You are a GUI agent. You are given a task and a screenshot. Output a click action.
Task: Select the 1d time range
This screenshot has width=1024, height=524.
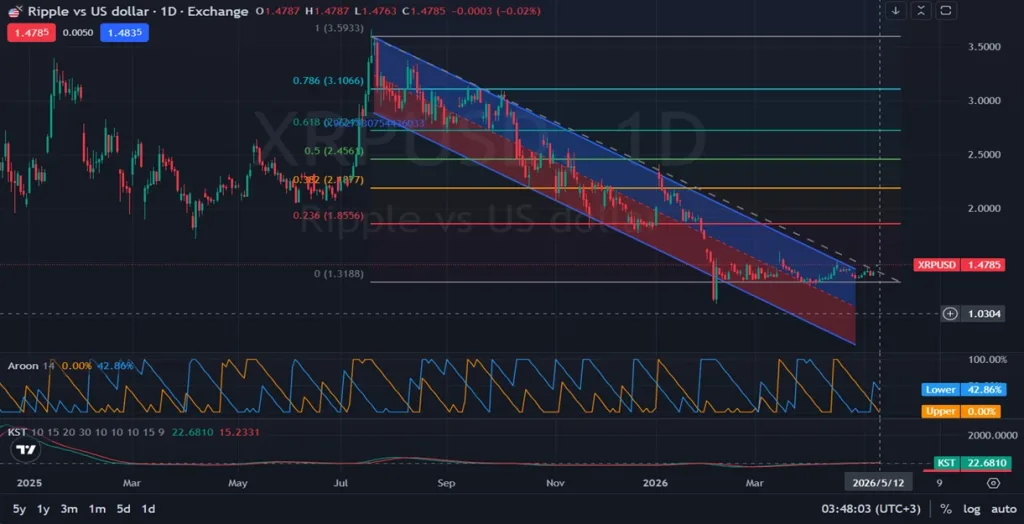[148, 509]
